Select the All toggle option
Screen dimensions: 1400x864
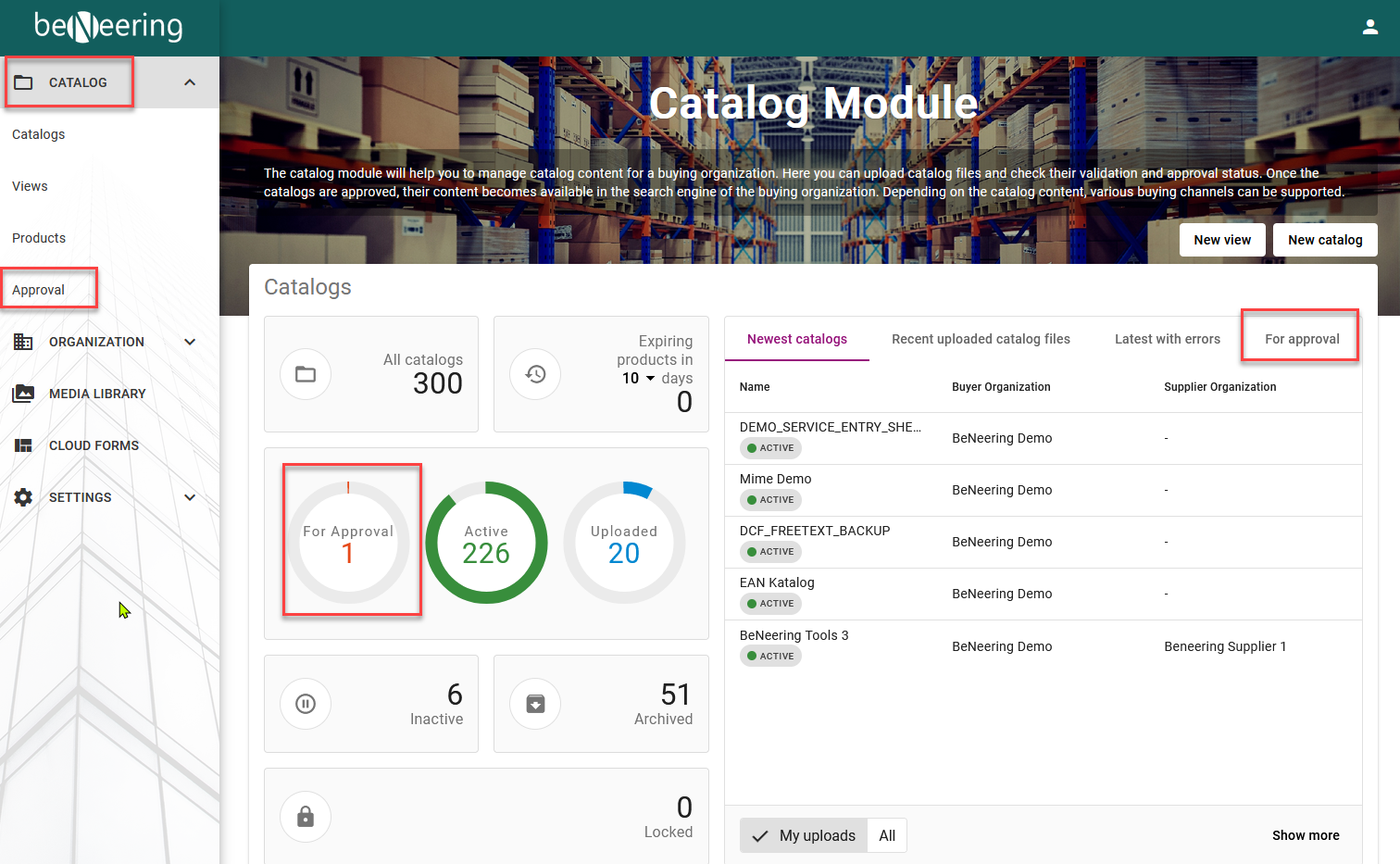pos(887,835)
